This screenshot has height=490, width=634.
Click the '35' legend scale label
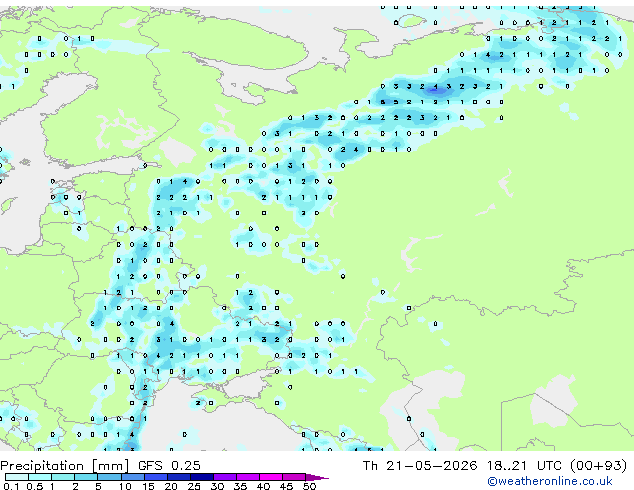click(240, 486)
